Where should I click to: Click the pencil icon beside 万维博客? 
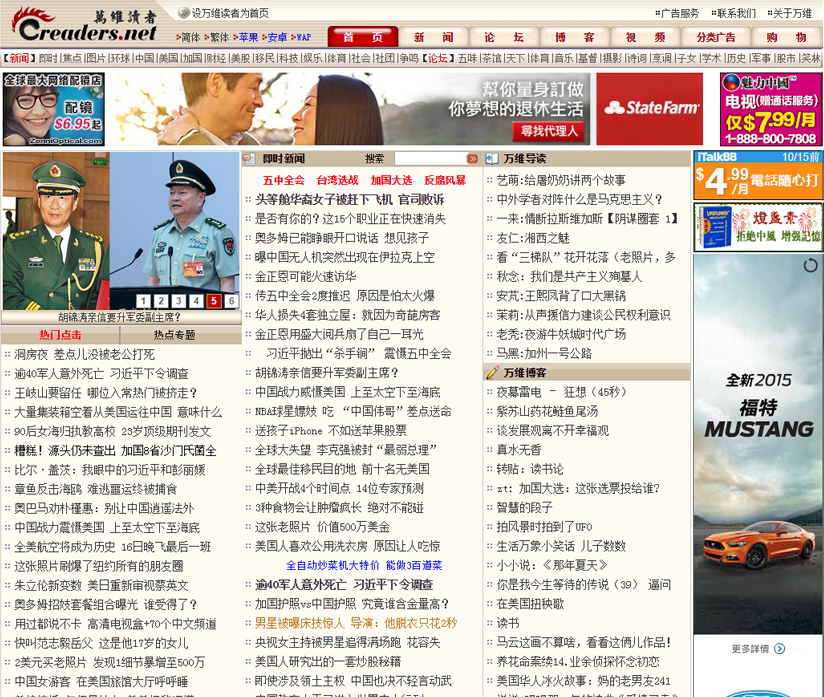tap(492, 373)
